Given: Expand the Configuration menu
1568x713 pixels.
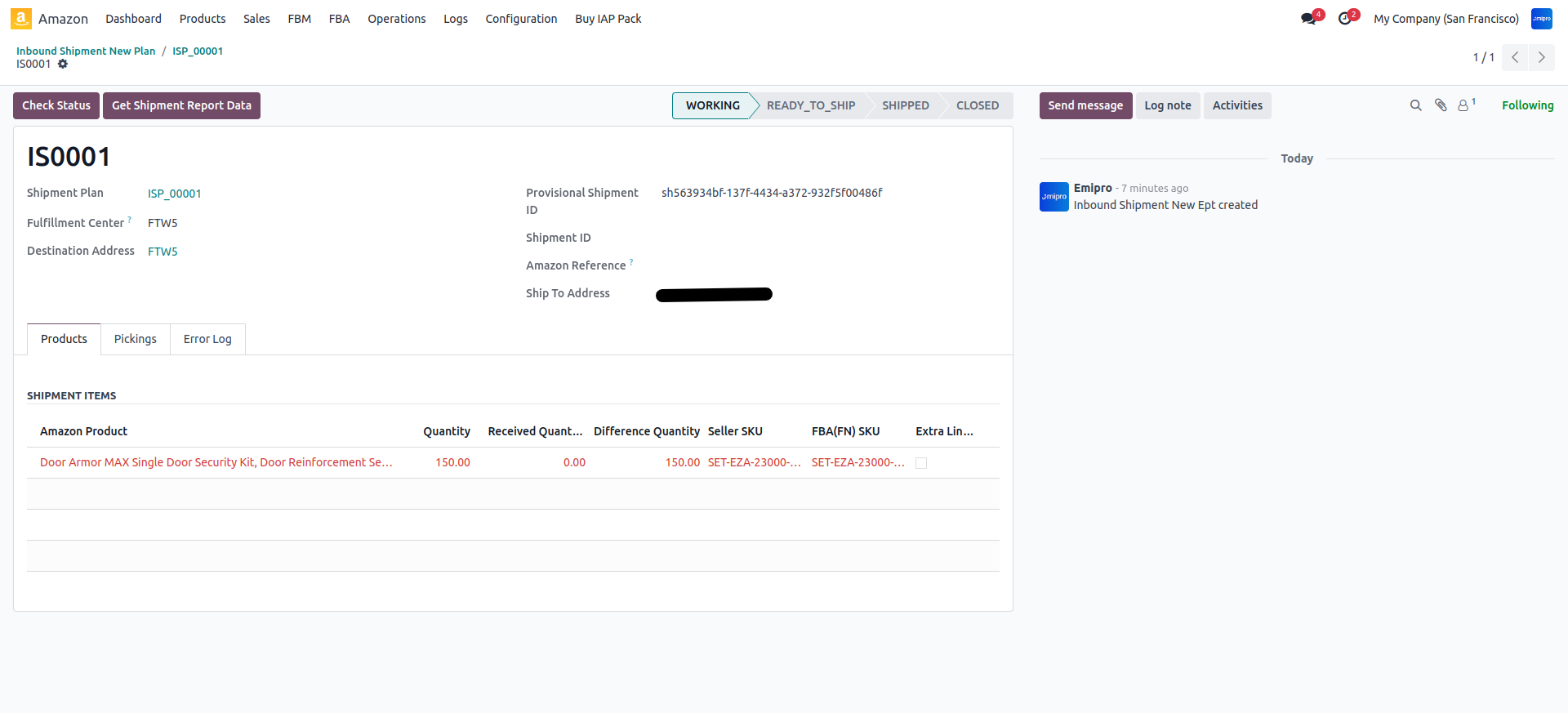Looking at the screenshot, I should pyautogui.click(x=521, y=19).
